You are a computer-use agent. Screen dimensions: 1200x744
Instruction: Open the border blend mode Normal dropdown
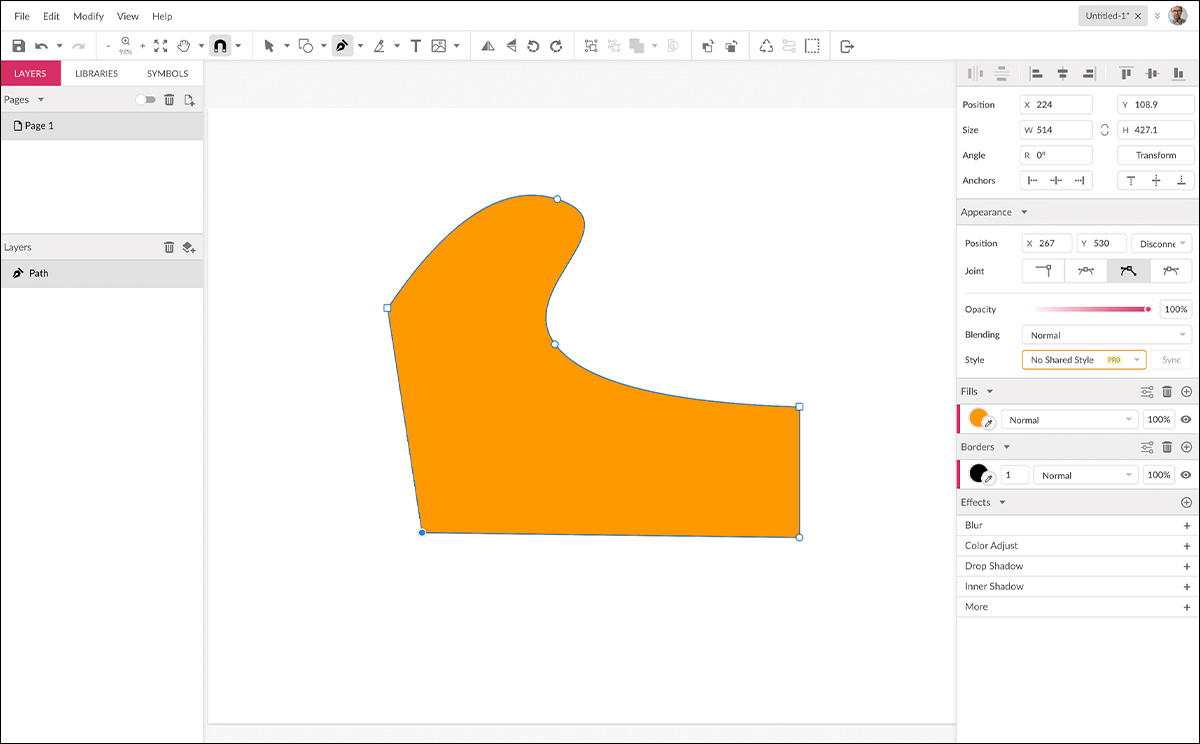click(1085, 475)
